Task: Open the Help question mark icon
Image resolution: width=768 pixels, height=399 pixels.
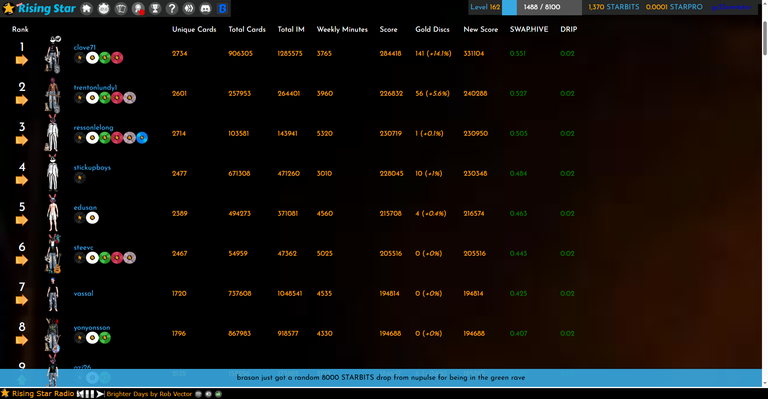Action: [172, 8]
